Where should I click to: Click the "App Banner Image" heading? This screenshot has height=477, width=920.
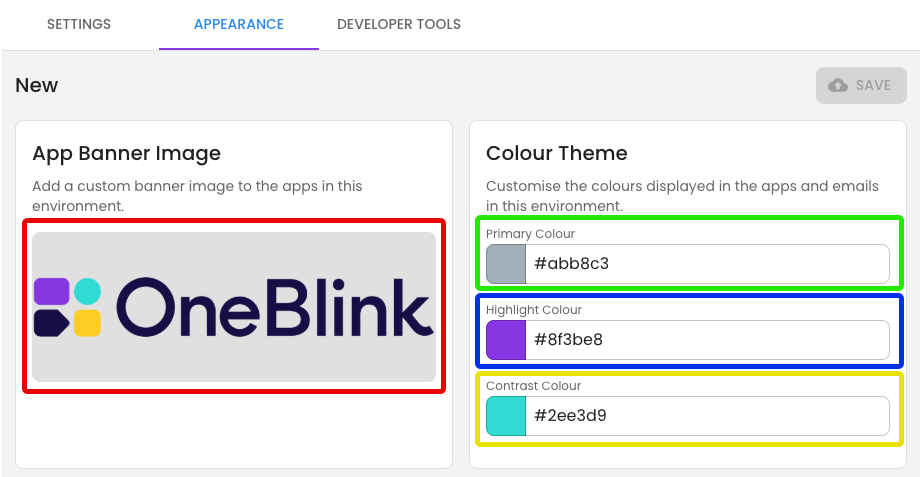127,153
